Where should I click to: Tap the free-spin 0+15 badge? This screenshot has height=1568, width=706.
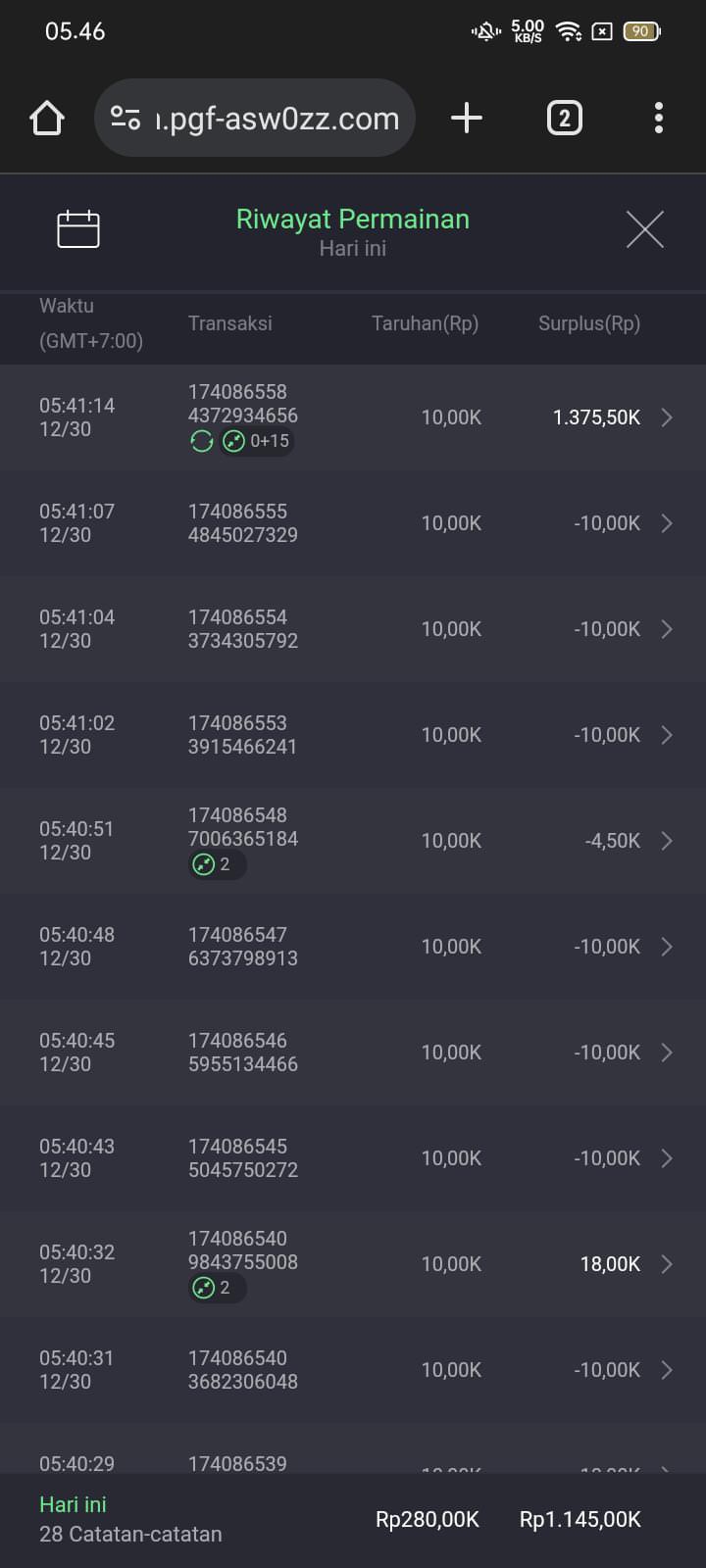click(x=257, y=442)
